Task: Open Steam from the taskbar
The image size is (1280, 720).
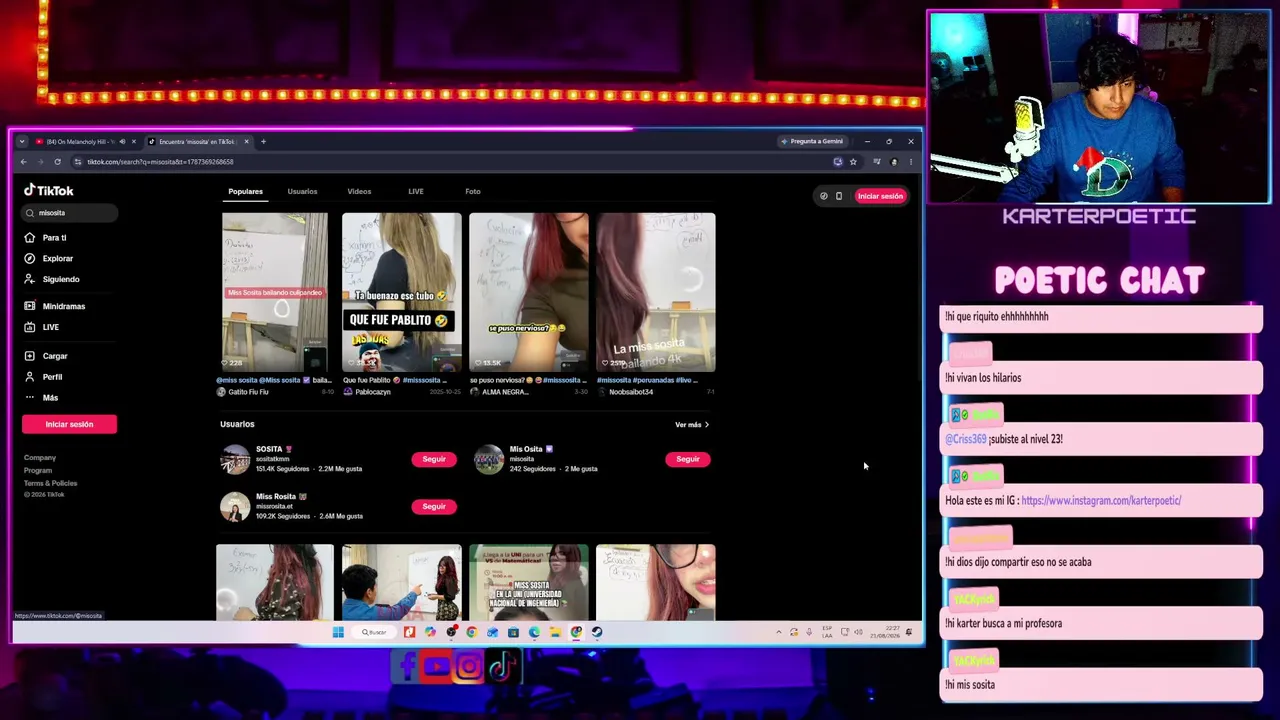Action: click(597, 632)
